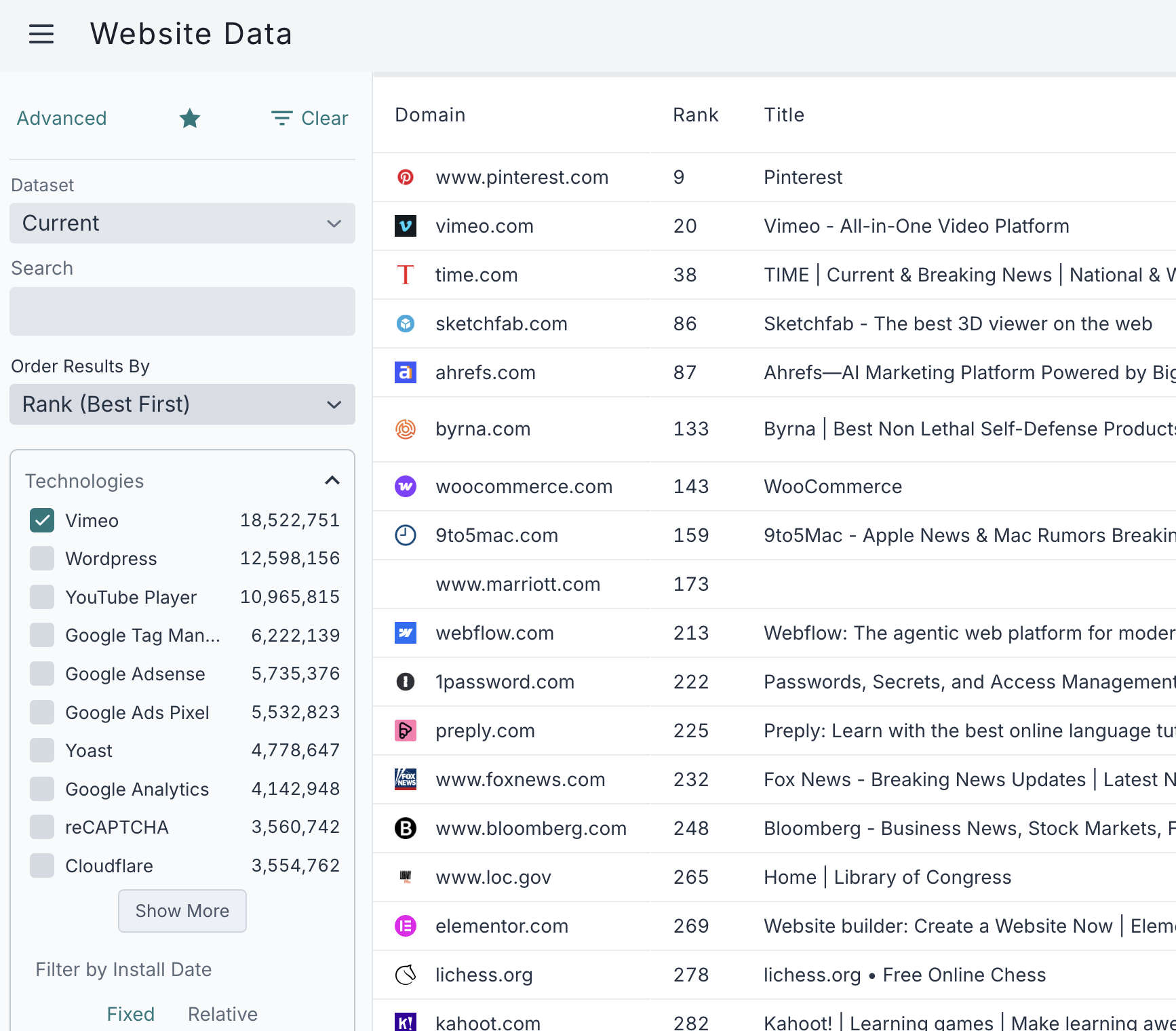
Task: Click the Byrna orange spiral icon
Action: (x=406, y=429)
